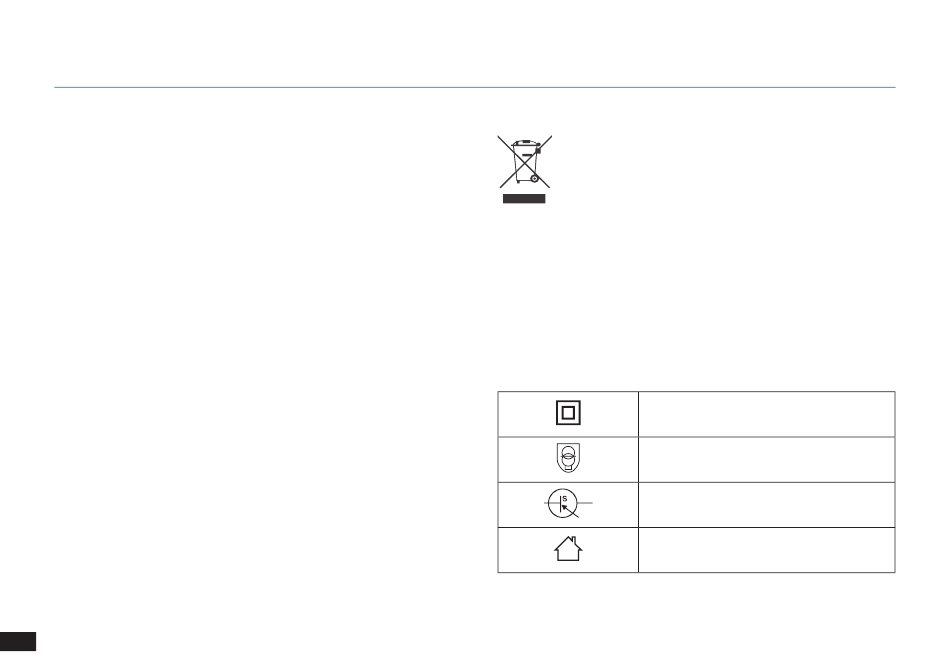Screen dimensions: 950x670
Task: Select the blank cell next to the house icon
Action: click(766, 549)
